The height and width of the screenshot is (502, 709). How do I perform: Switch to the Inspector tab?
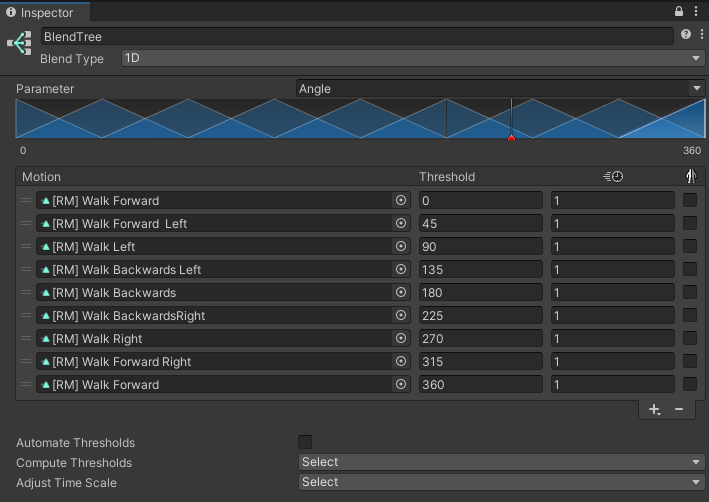45,13
